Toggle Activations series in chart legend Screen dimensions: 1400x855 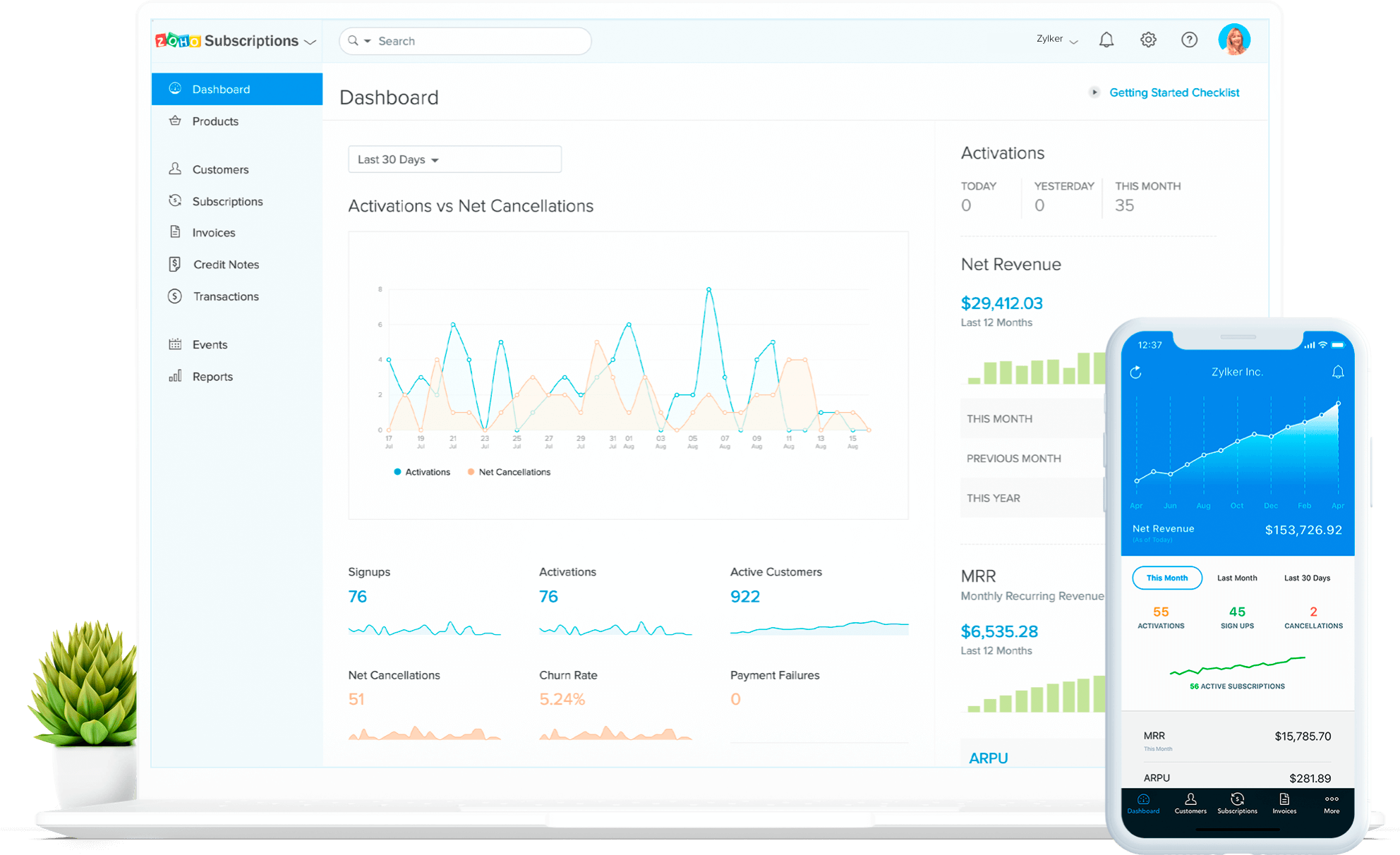422,472
